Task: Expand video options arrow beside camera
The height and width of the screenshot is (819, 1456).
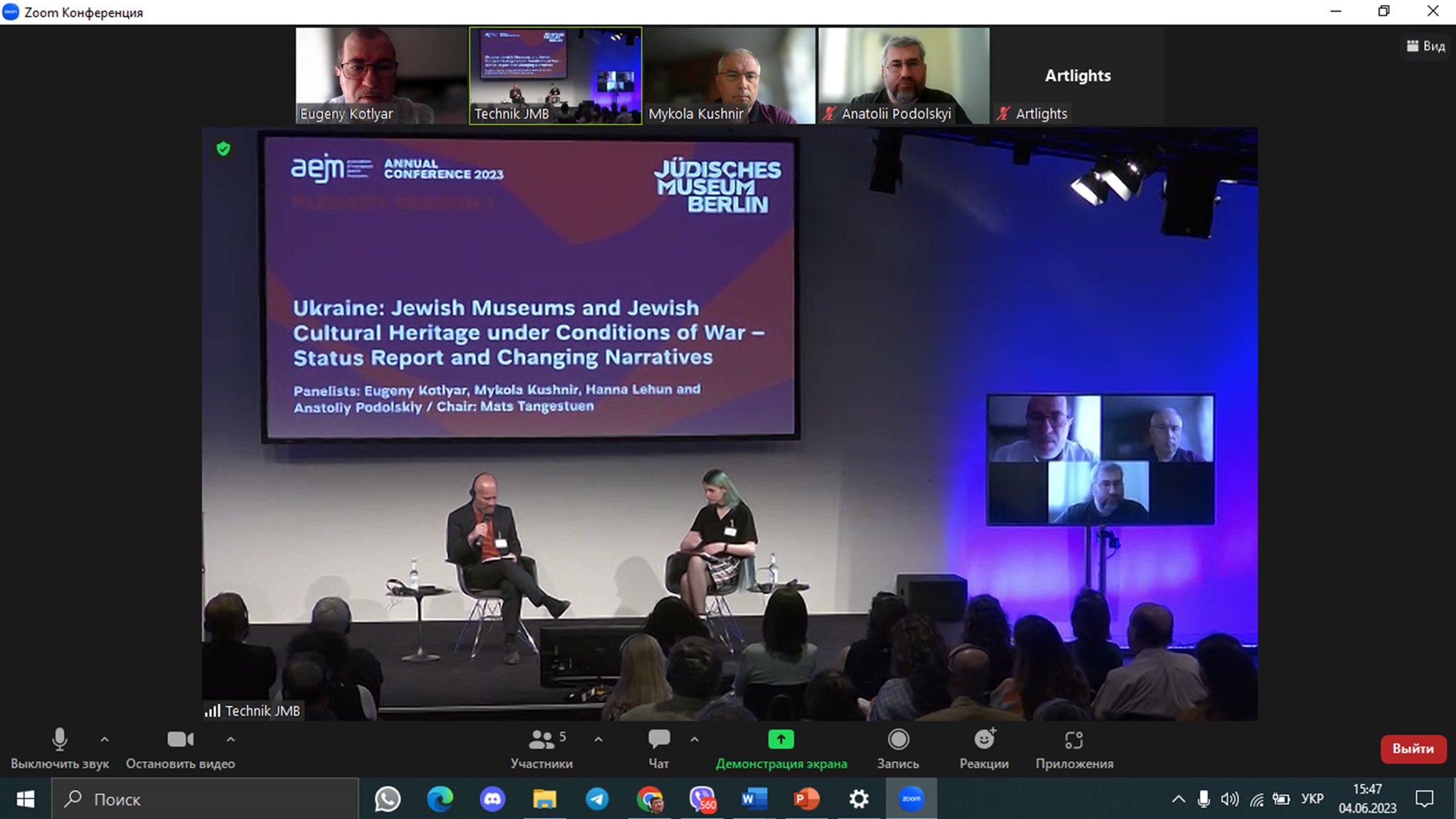Action: coord(230,739)
